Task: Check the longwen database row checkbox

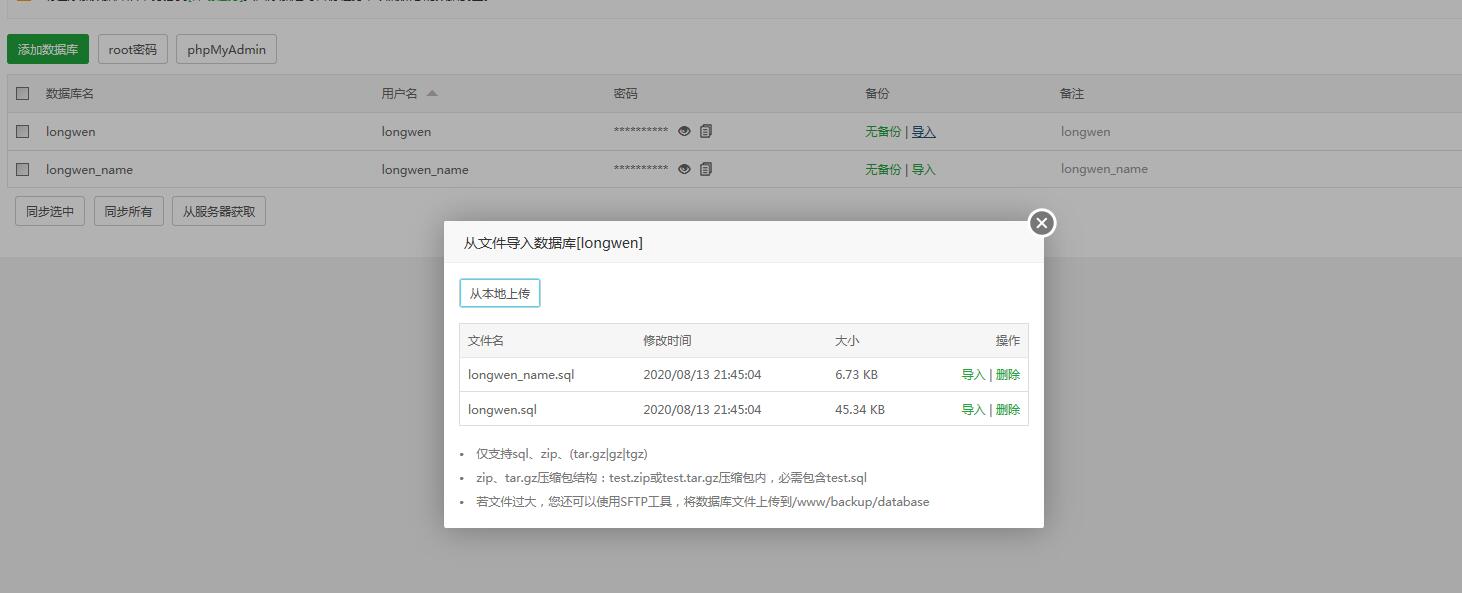Action: (x=23, y=131)
